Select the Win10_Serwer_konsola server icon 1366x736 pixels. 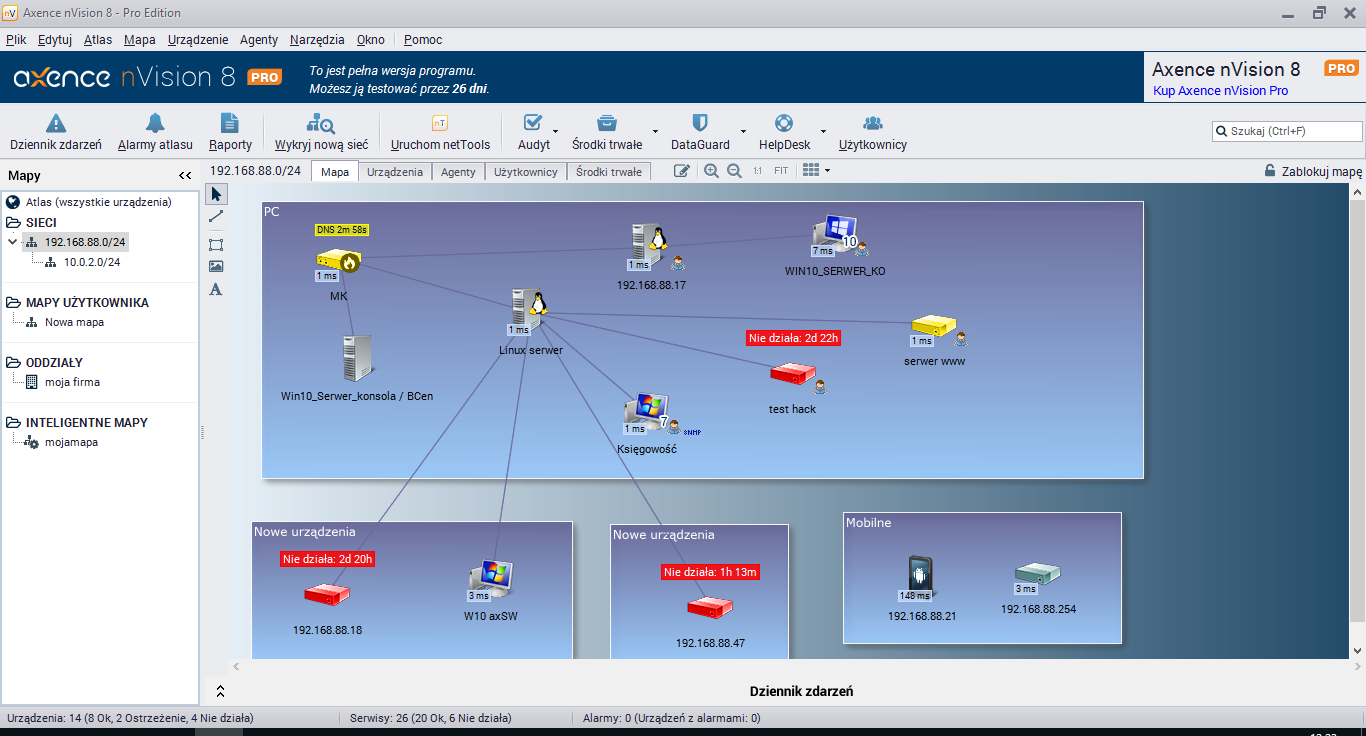pyautogui.click(x=357, y=358)
